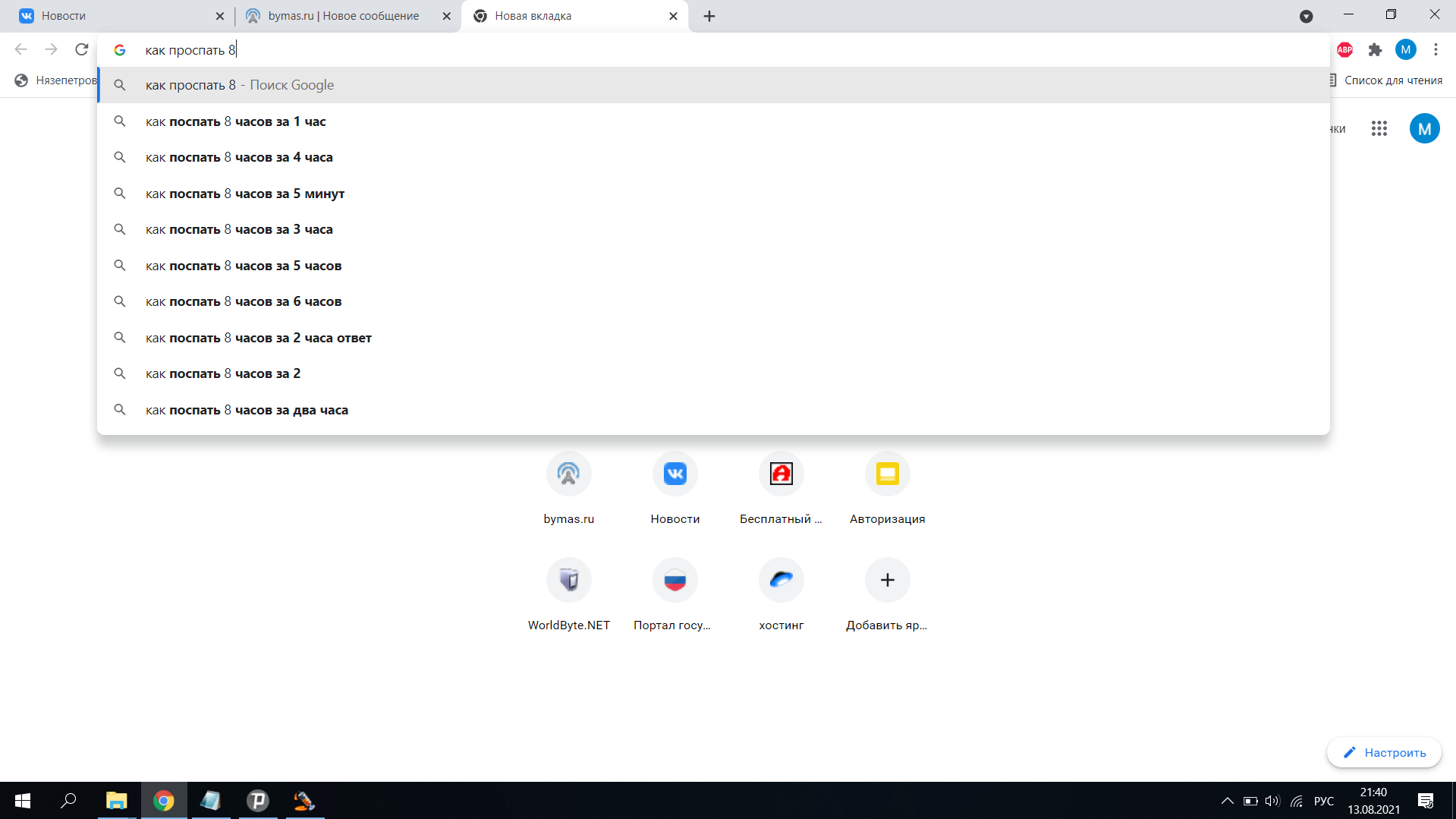Screen dimensions: 1456x819
Task: Click the address bar search field
Action: coord(683,50)
